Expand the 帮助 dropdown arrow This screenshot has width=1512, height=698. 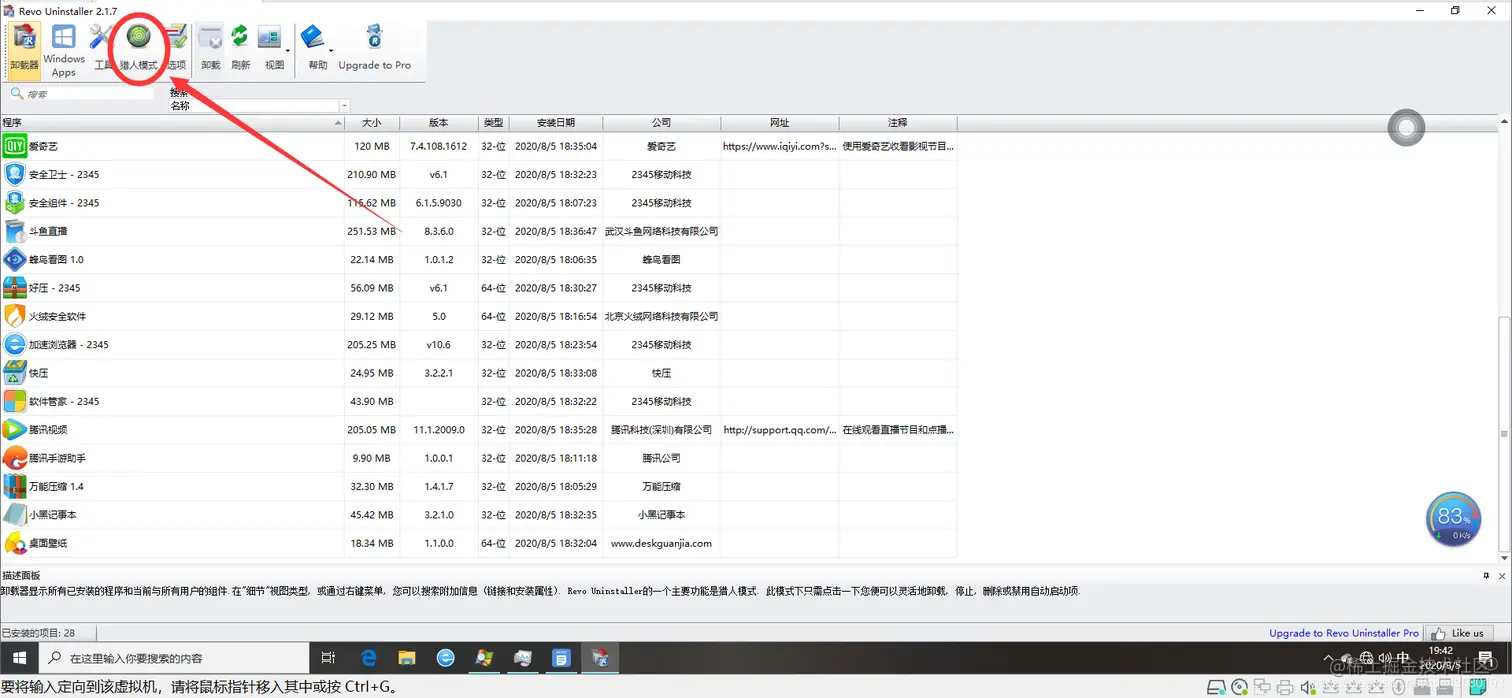[332, 49]
